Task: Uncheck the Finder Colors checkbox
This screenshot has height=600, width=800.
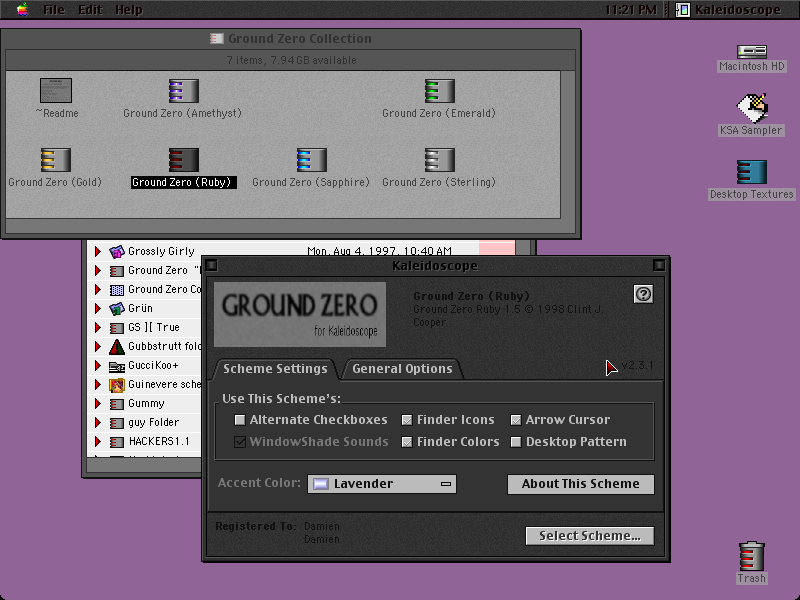Action: click(407, 442)
